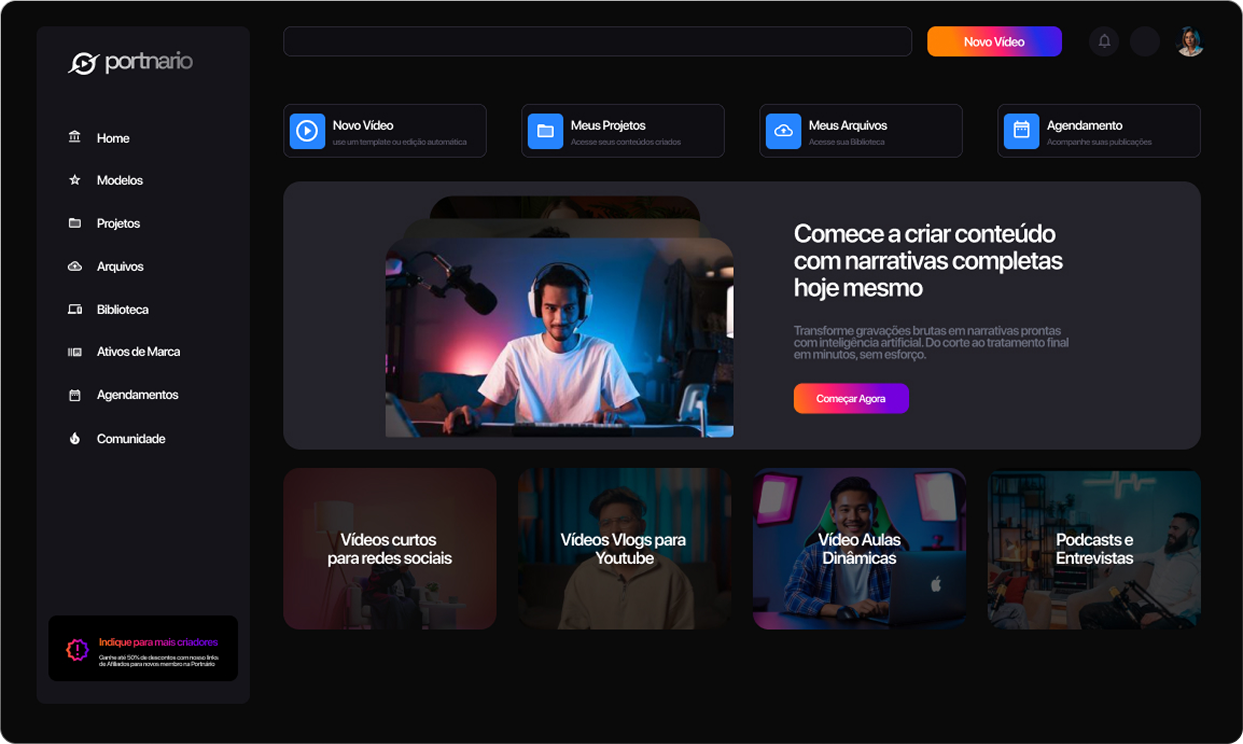Select the Podcasts e Entrevistas card
This screenshot has width=1243, height=744.
click(x=1094, y=549)
